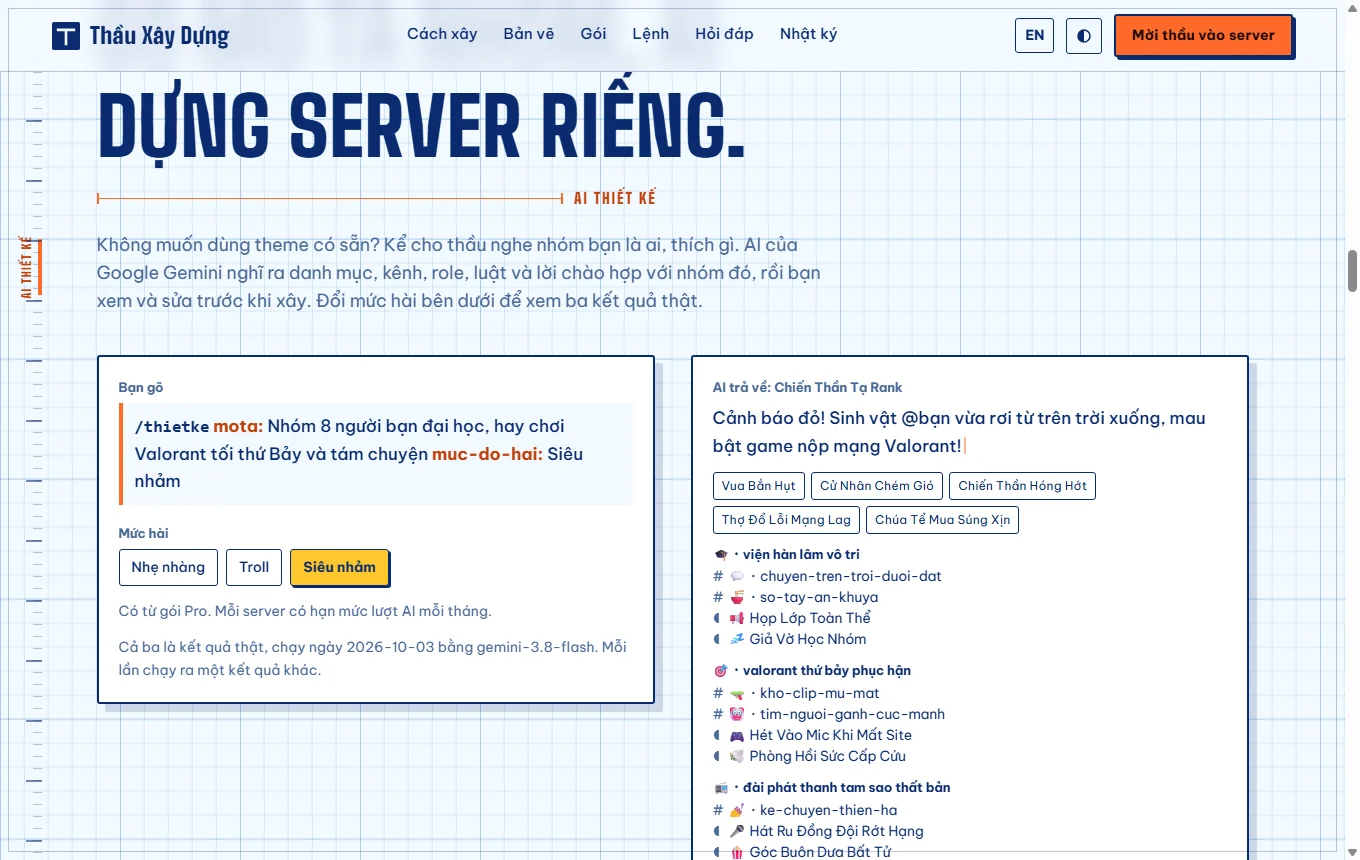This screenshot has height=860, width=1360.
Task: Click the Chiến Thần Hóng Hớt role tag
Action: (1022, 486)
